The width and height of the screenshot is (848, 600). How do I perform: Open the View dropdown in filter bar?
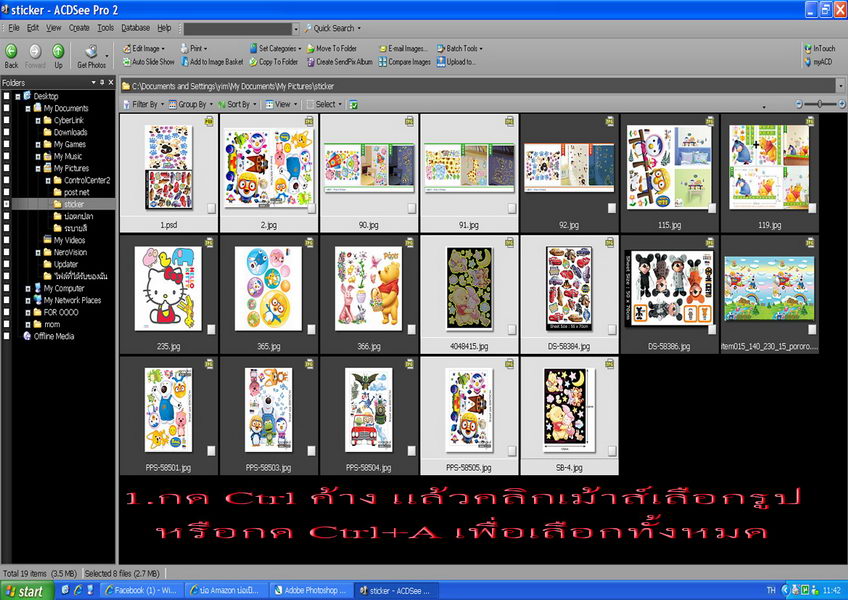(281, 104)
